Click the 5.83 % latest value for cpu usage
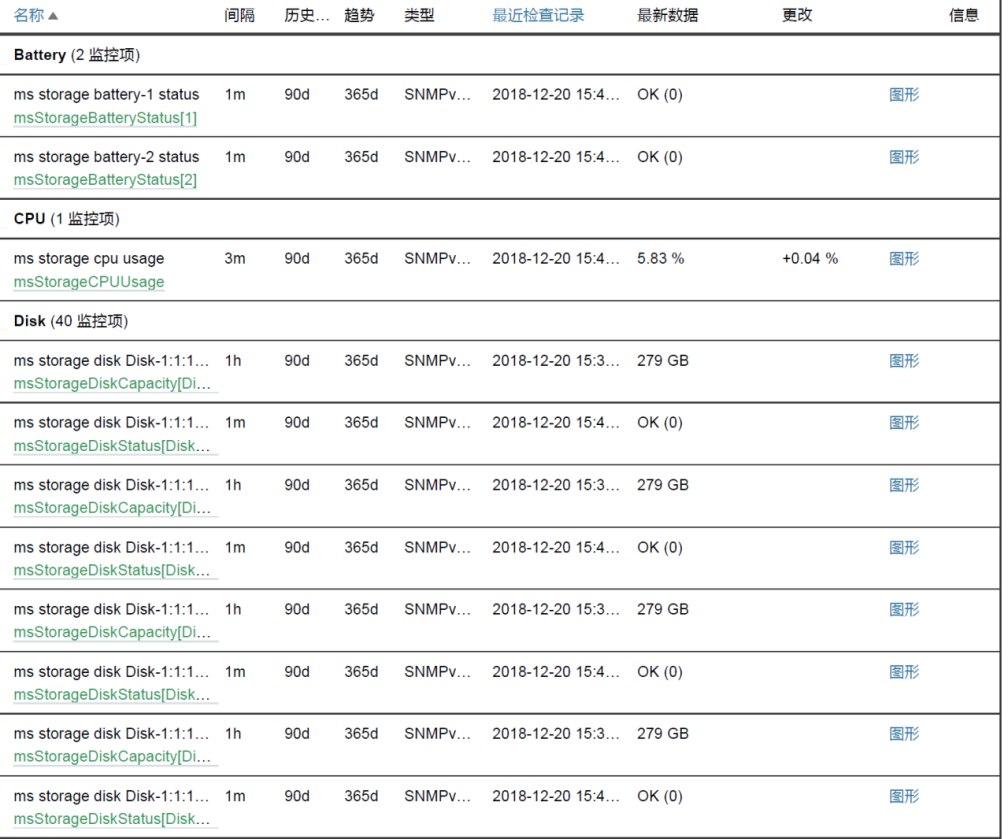 click(660, 258)
